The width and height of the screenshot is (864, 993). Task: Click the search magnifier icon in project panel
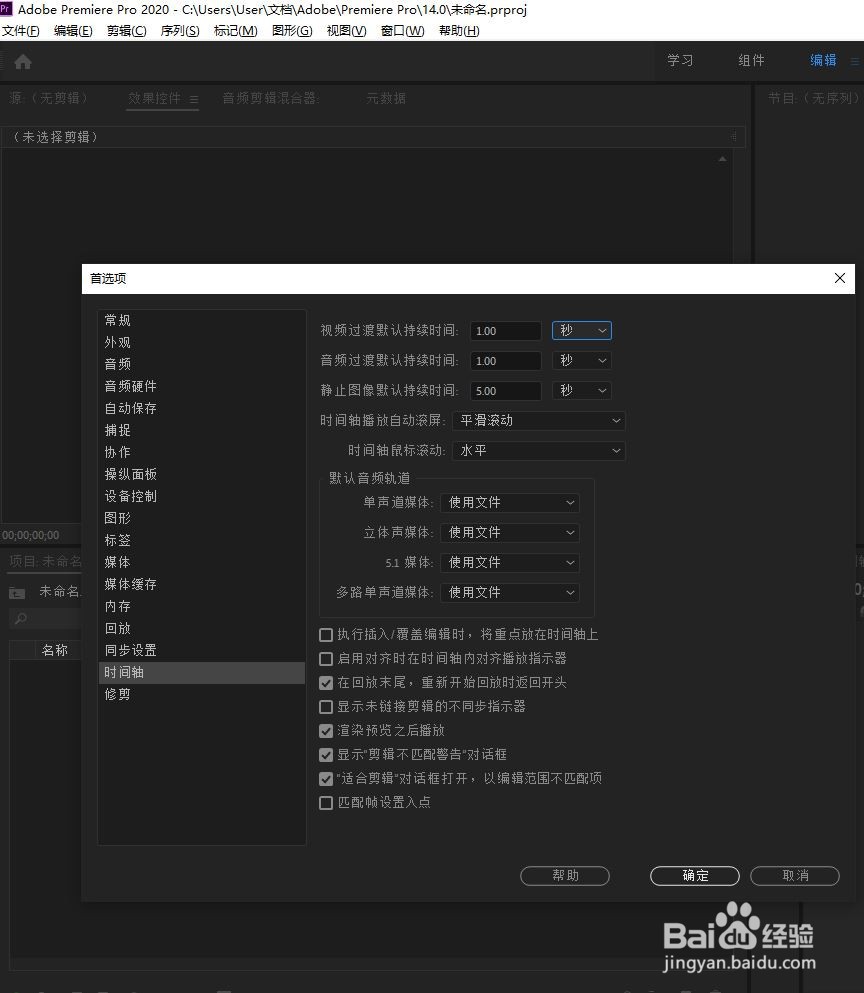pyautogui.click(x=21, y=618)
